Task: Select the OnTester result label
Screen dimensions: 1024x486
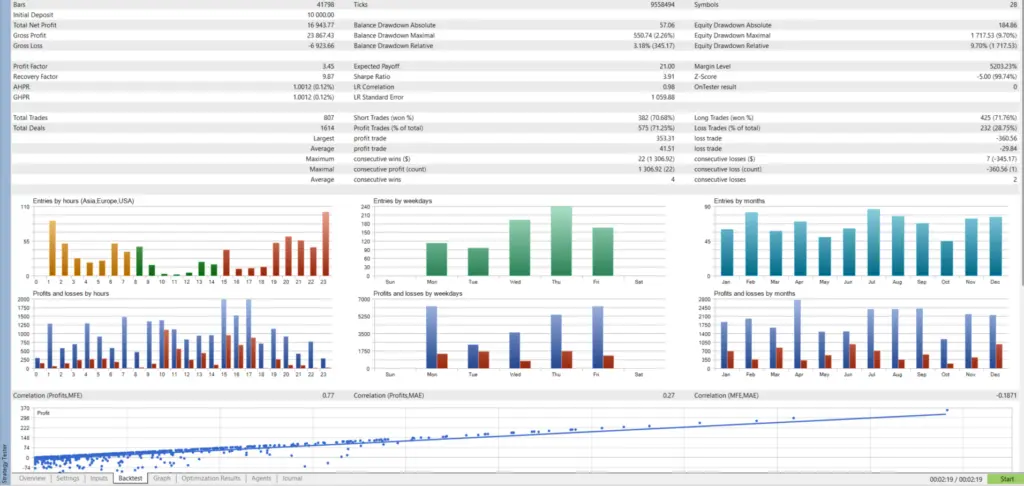Action: coord(715,87)
